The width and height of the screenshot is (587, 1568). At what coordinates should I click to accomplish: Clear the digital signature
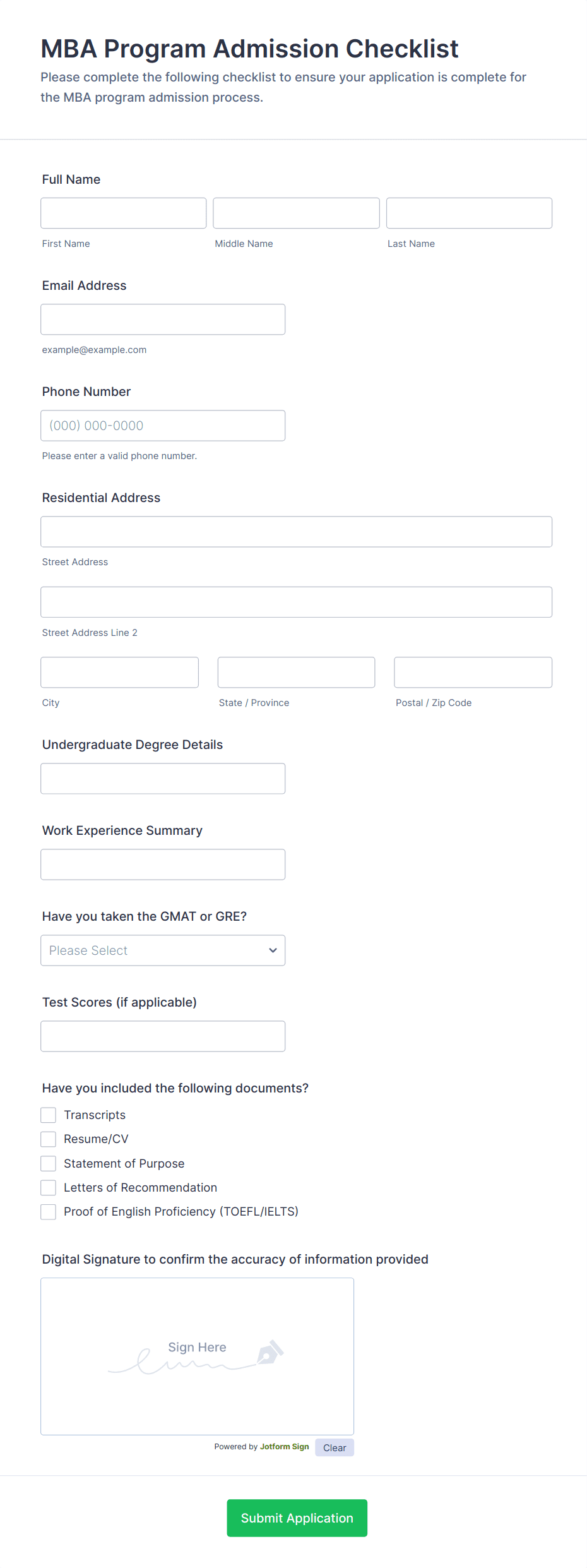coord(334,1447)
